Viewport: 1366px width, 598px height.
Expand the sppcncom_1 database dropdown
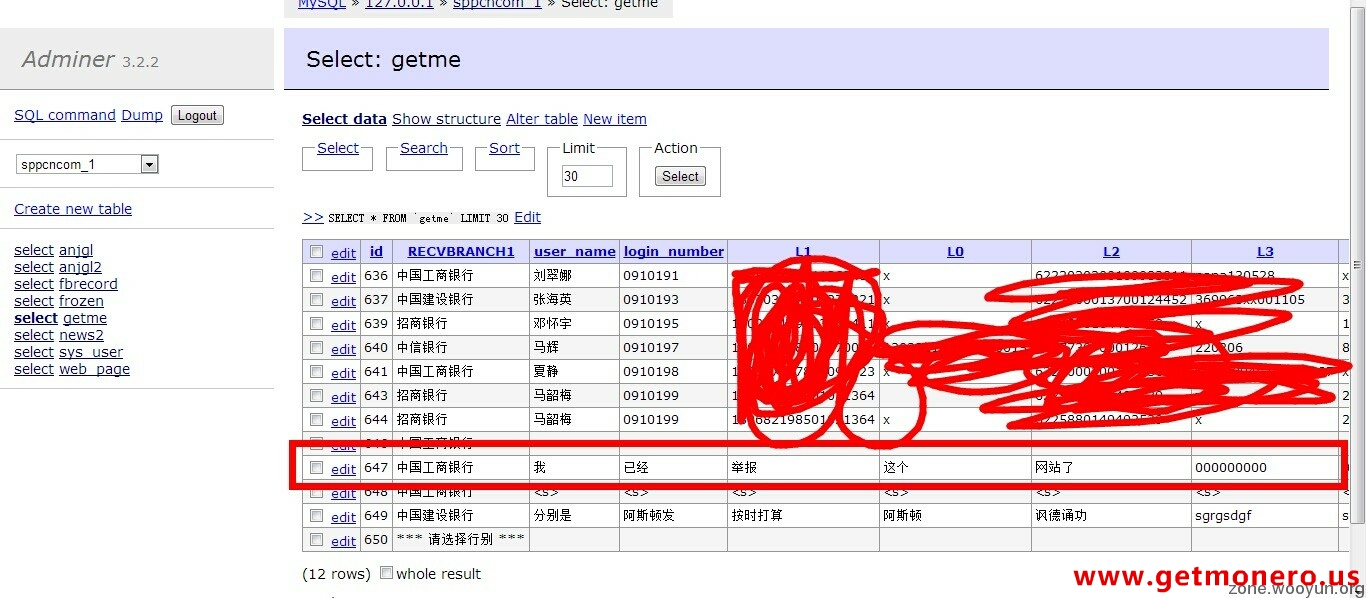[x=149, y=164]
